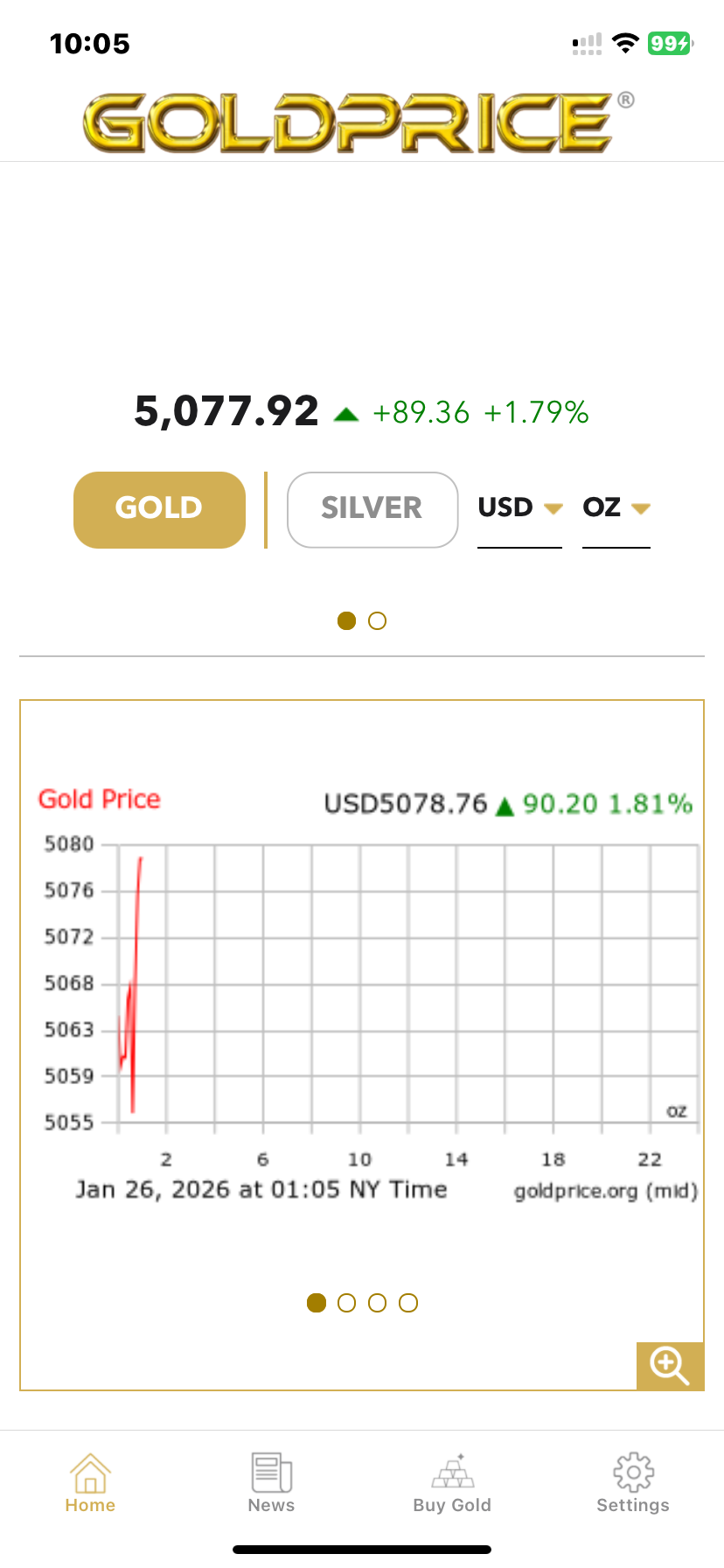Tap the magnifier zoom chart icon
Image resolution: width=724 pixels, height=1568 pixels.
(x=670, y=1365)
